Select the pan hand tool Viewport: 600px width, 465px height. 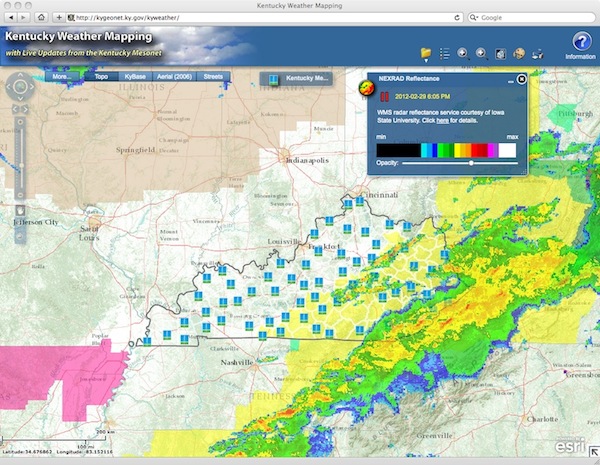[20, 210]
